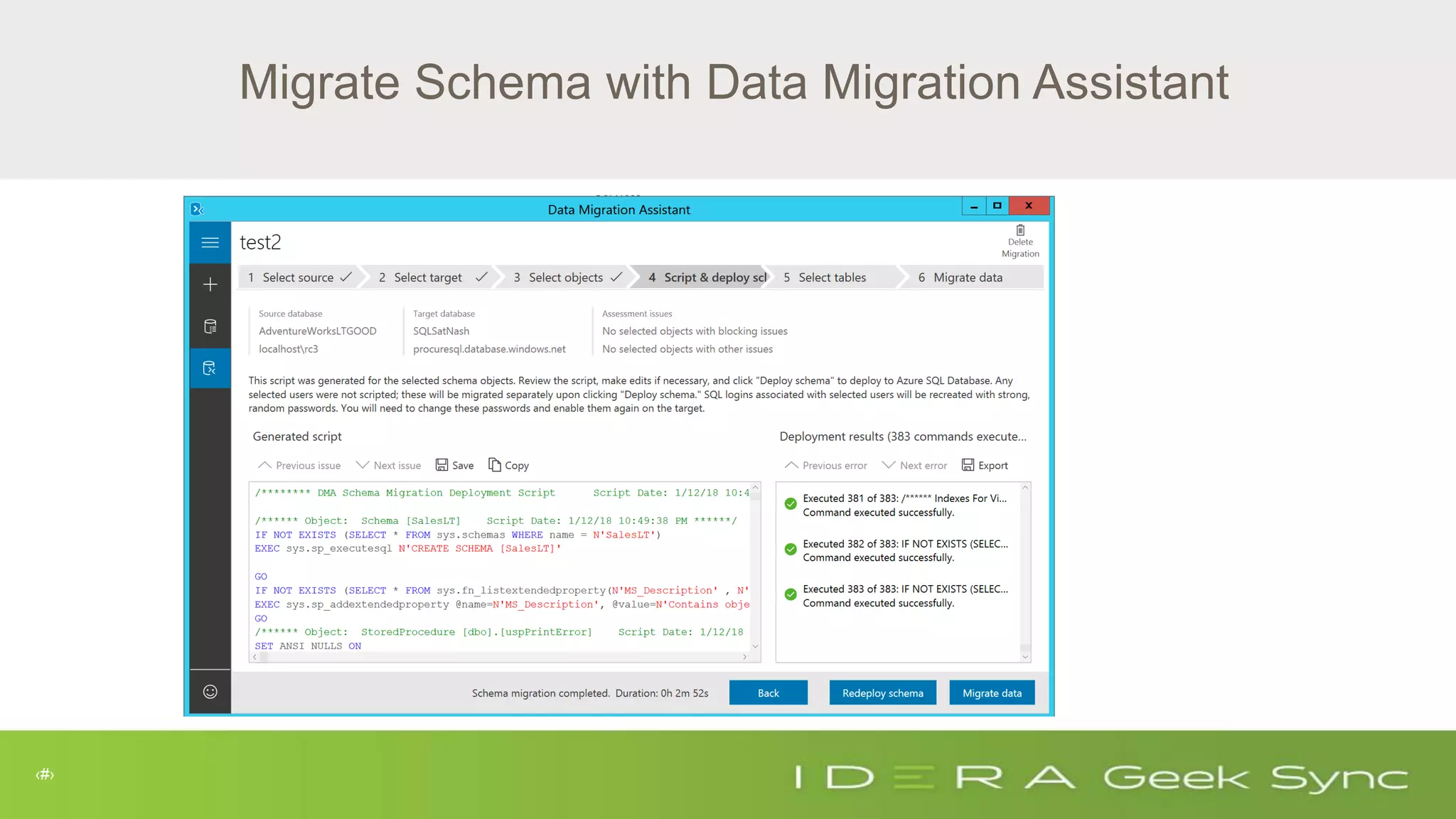The image size is (1456, 819).
Task: Click 'No selected objects with blocking issues'
Action: point(695,331)
